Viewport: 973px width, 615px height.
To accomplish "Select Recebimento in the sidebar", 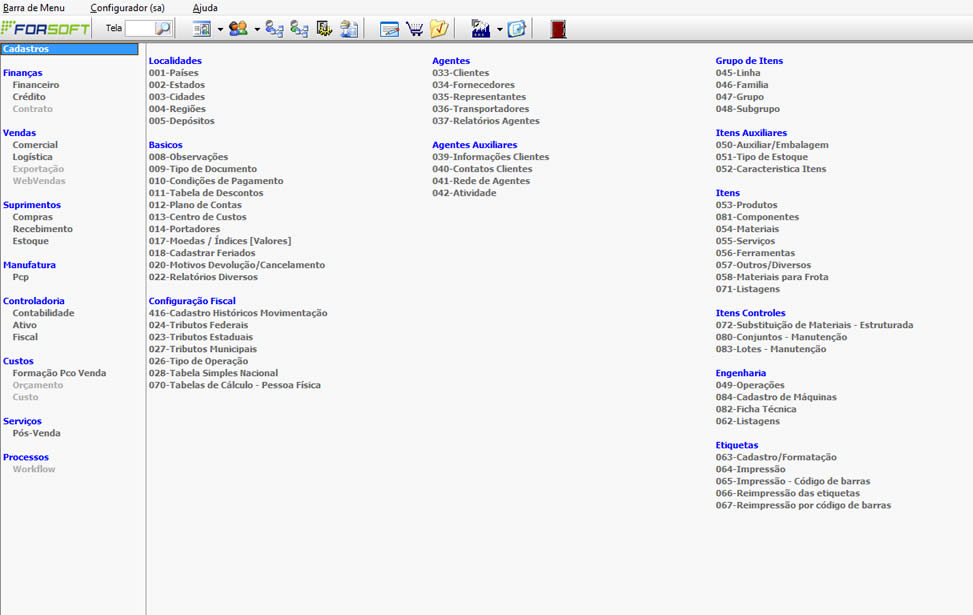I will pos(43,229).
